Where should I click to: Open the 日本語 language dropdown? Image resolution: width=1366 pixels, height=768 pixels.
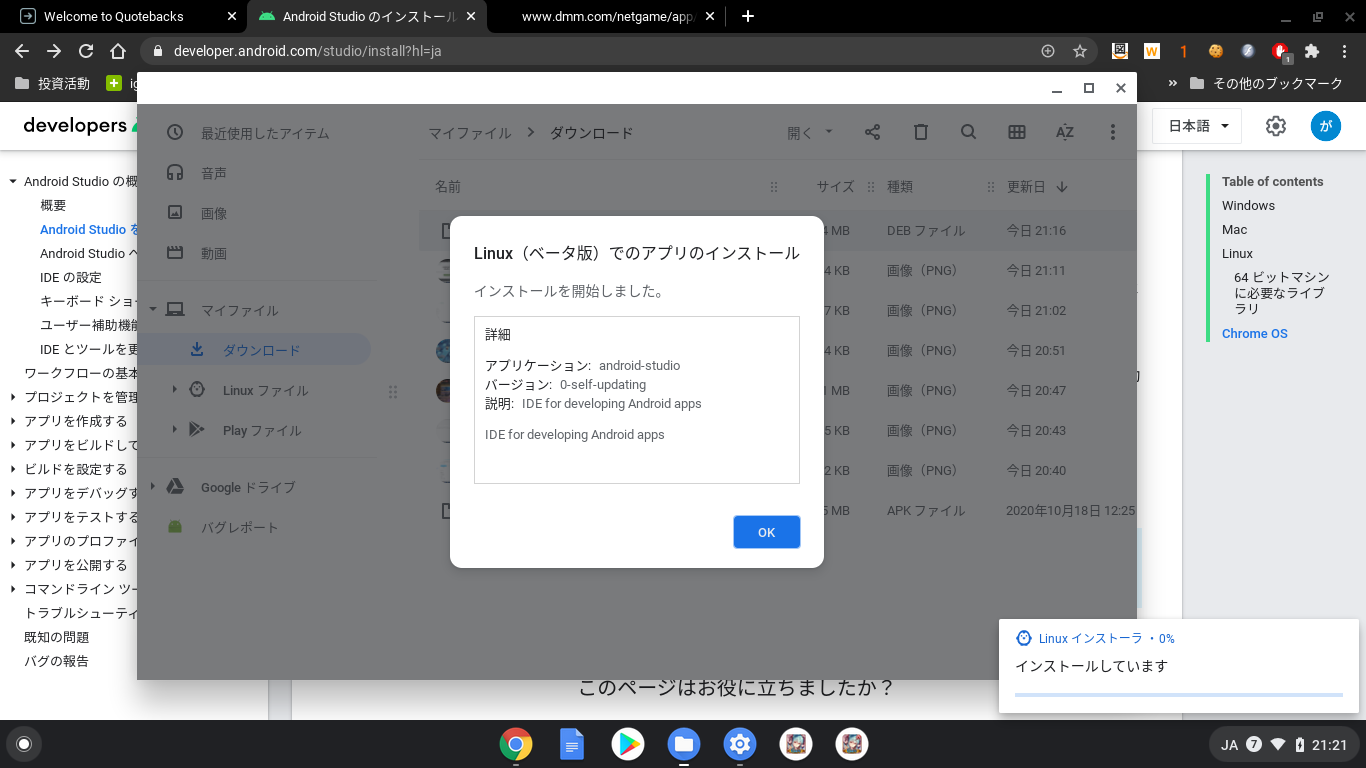pyautogui.click(x=1197, y=125)
